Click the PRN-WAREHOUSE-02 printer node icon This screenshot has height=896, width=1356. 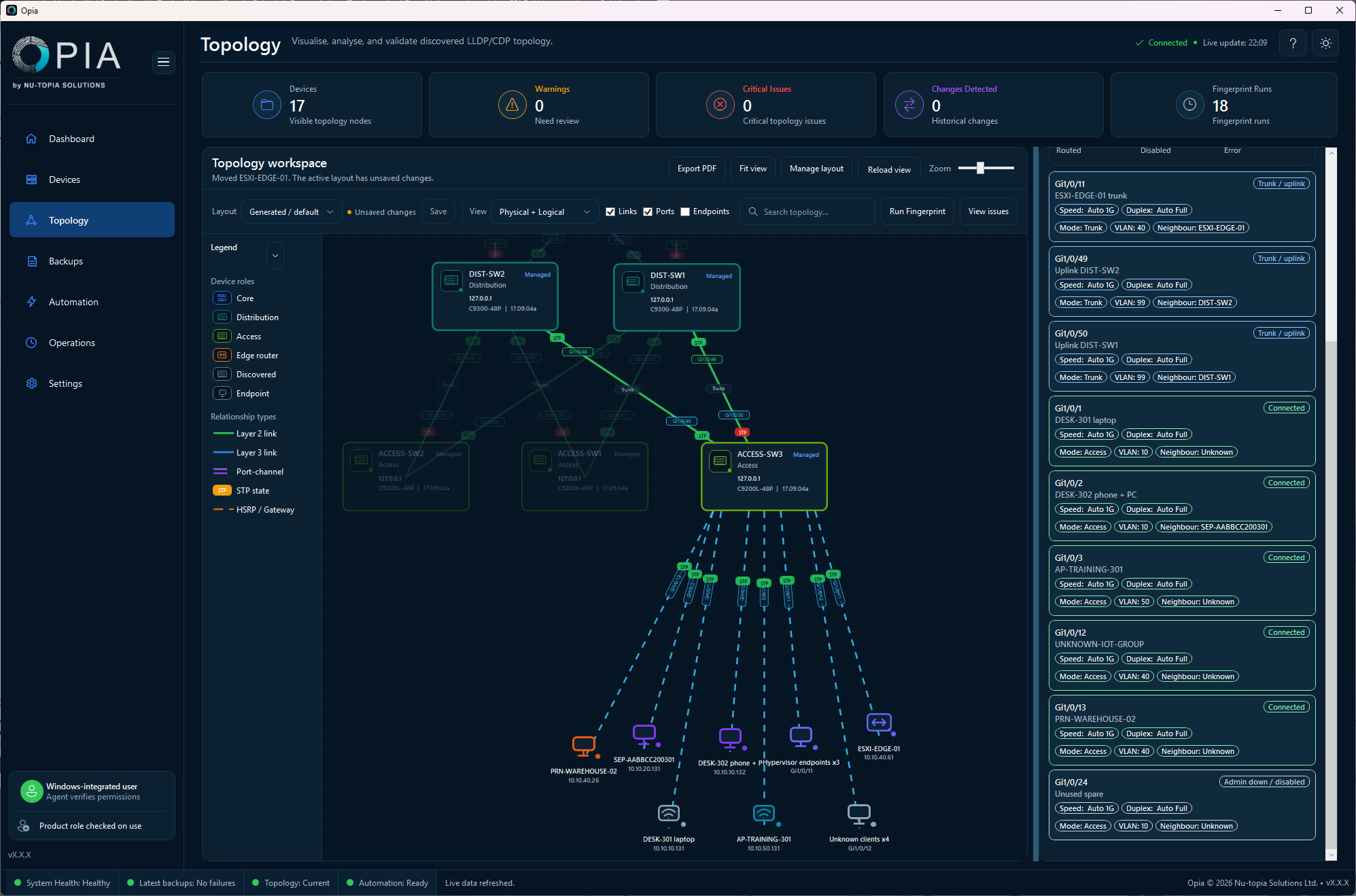(x=584, y=746)
